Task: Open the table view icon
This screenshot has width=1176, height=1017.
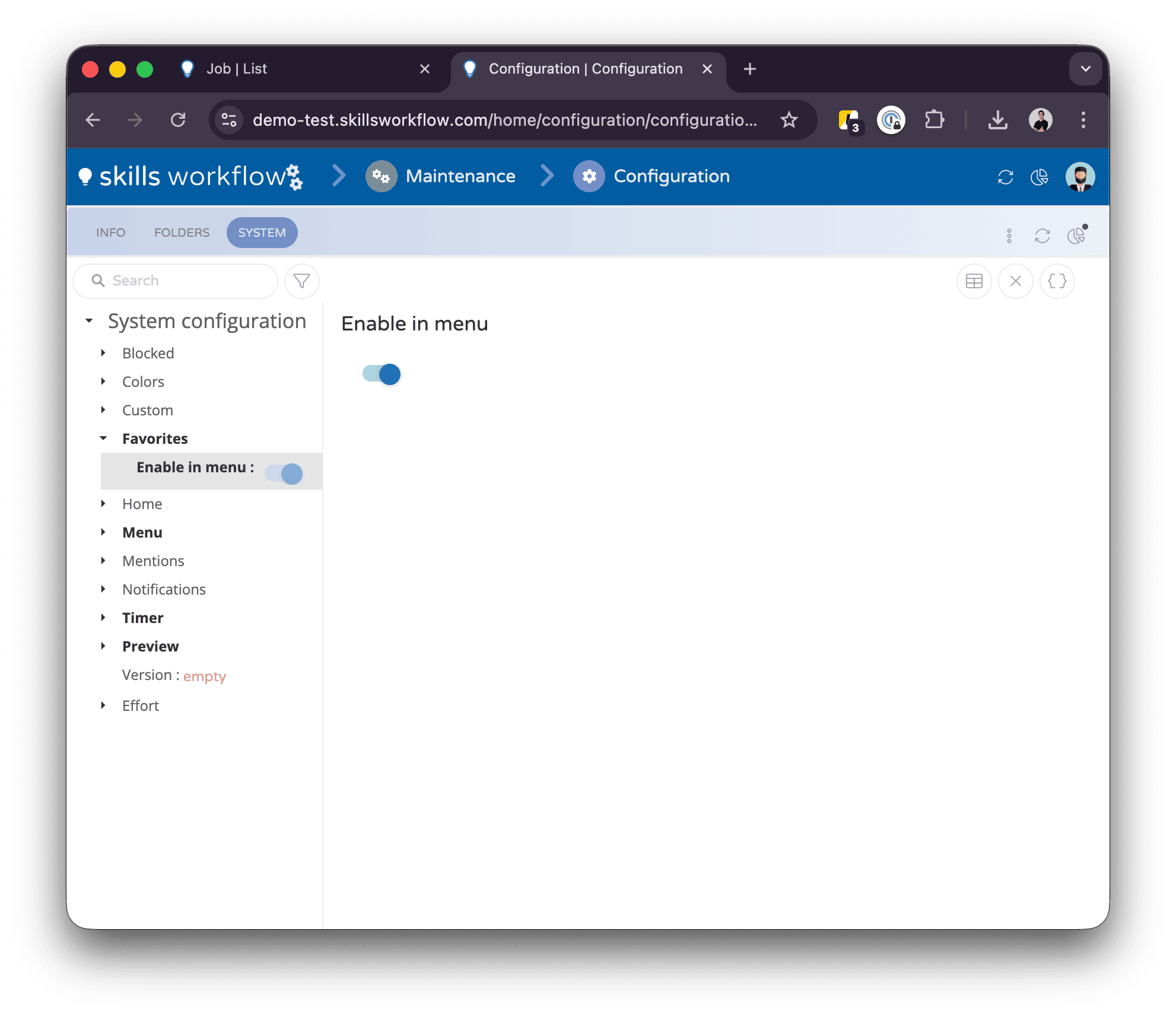Action: 974,281
